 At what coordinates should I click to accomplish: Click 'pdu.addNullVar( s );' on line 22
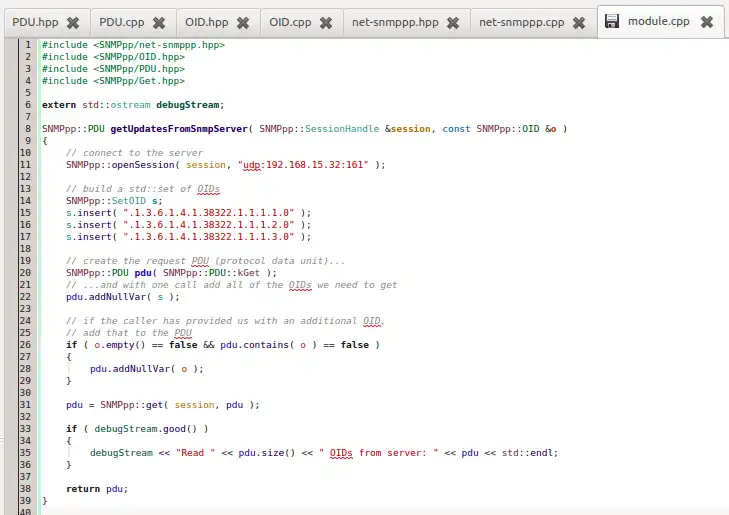[x=123, y=297]
